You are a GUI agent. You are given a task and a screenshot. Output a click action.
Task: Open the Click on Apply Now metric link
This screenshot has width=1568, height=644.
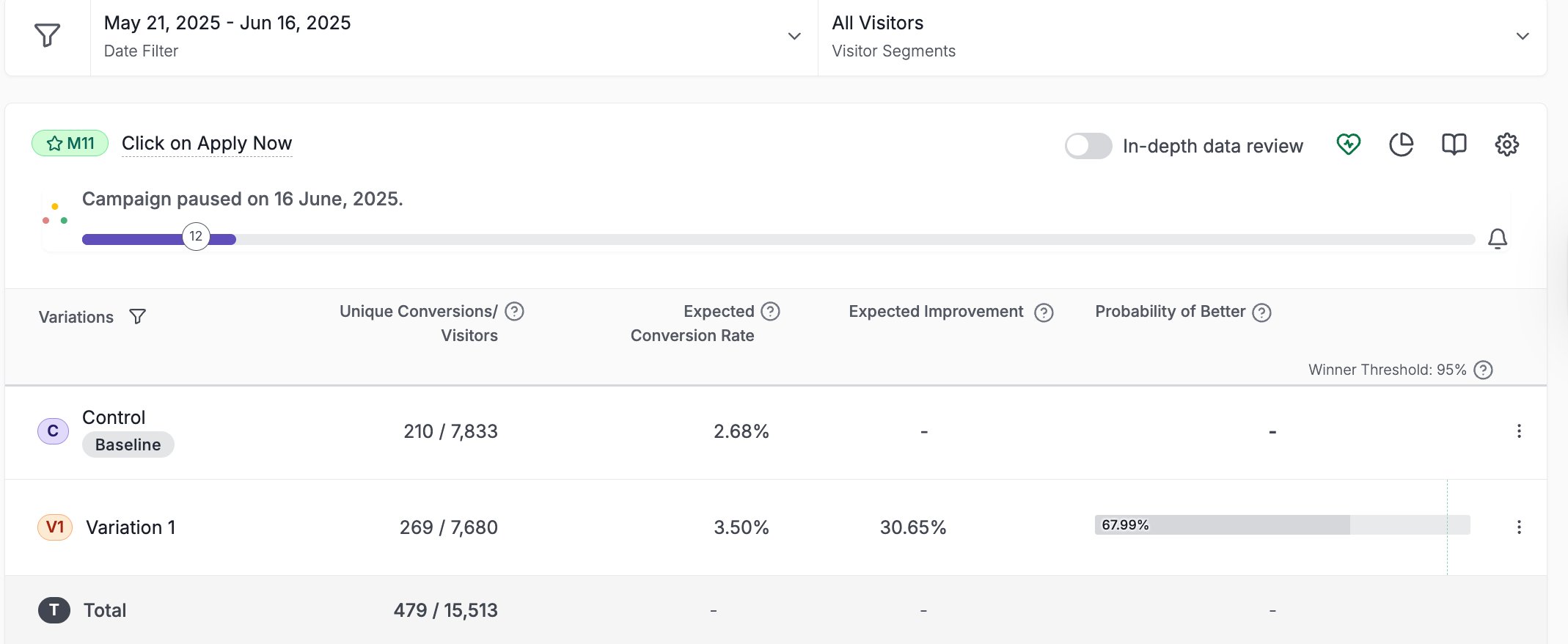(207, 143)
